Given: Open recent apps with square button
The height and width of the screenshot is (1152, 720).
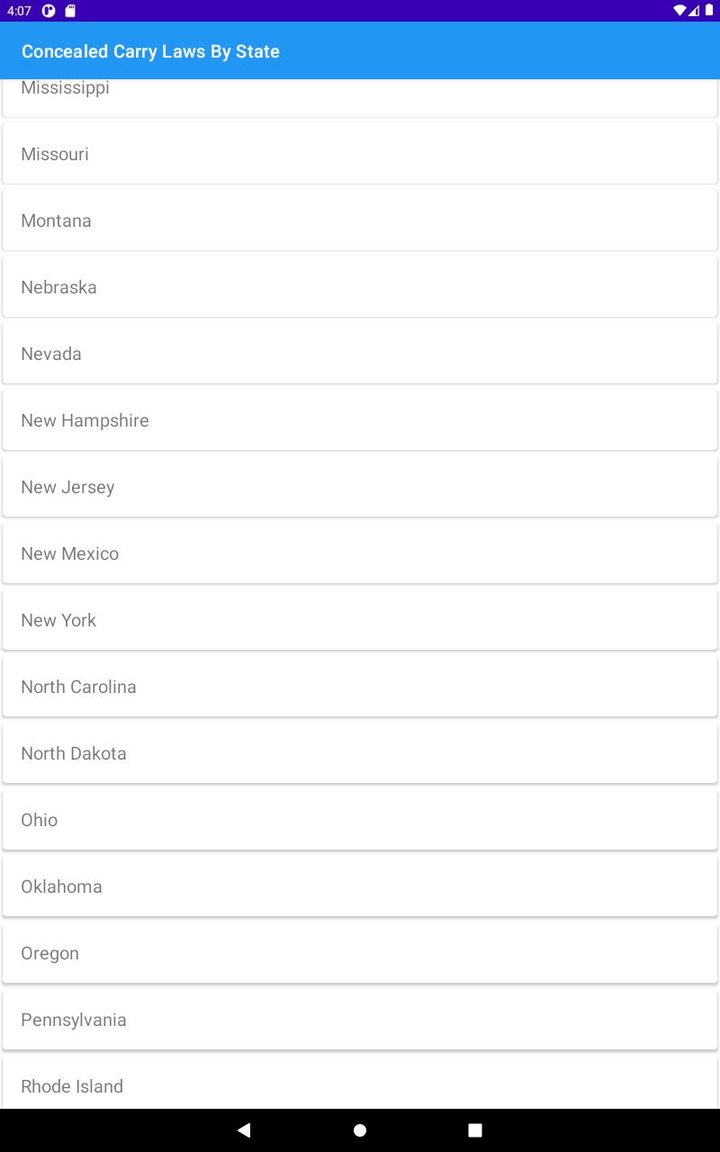Looking at the screenshot, I should (x=475, y=1130).
